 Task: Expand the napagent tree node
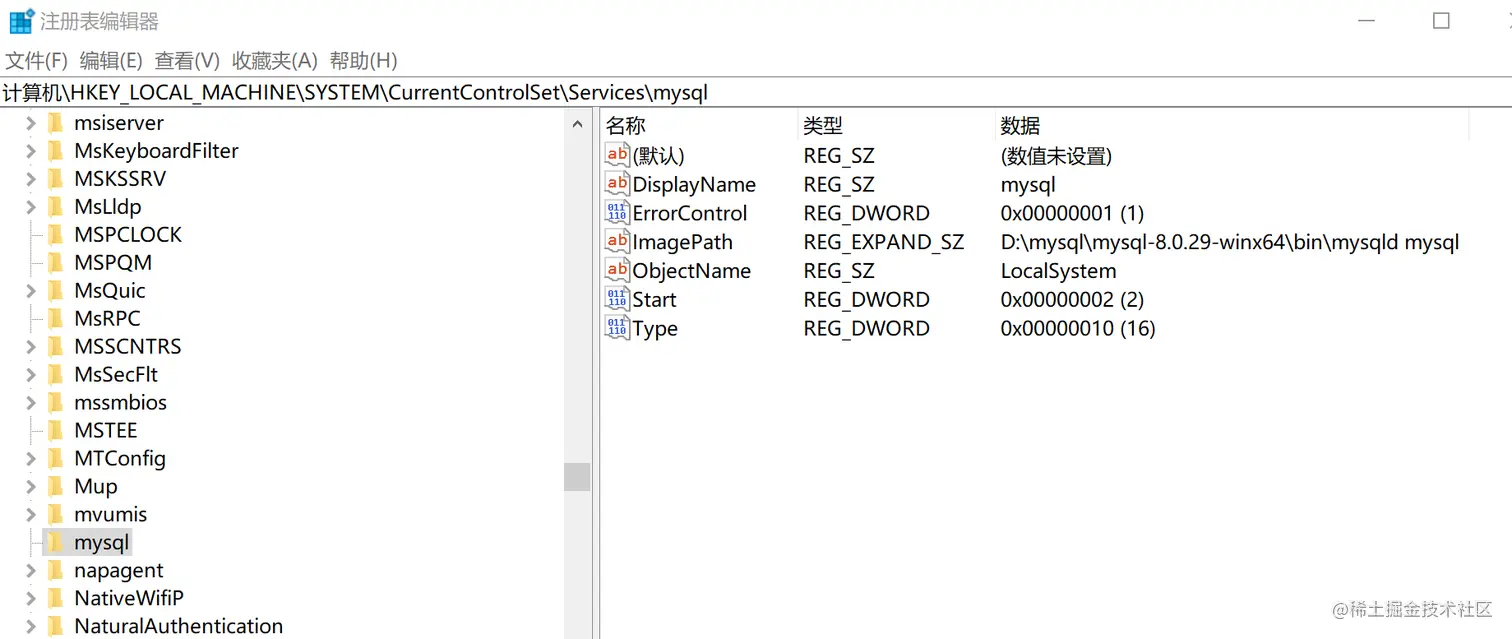[x=30, y=571]
